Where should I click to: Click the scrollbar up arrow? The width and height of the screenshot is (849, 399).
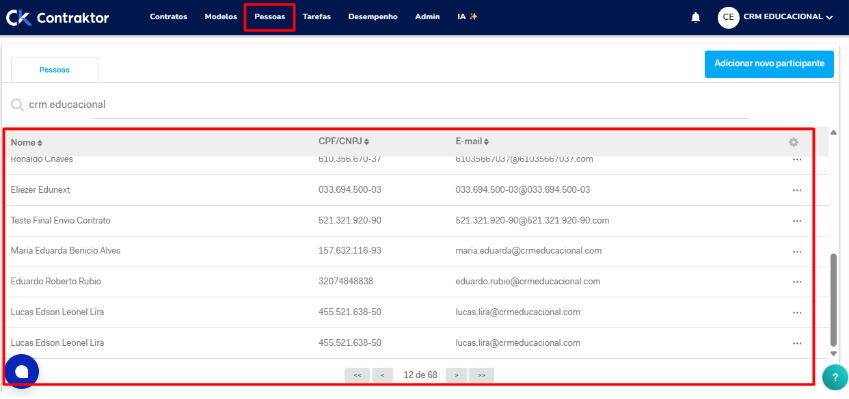(x=834, y=133)
